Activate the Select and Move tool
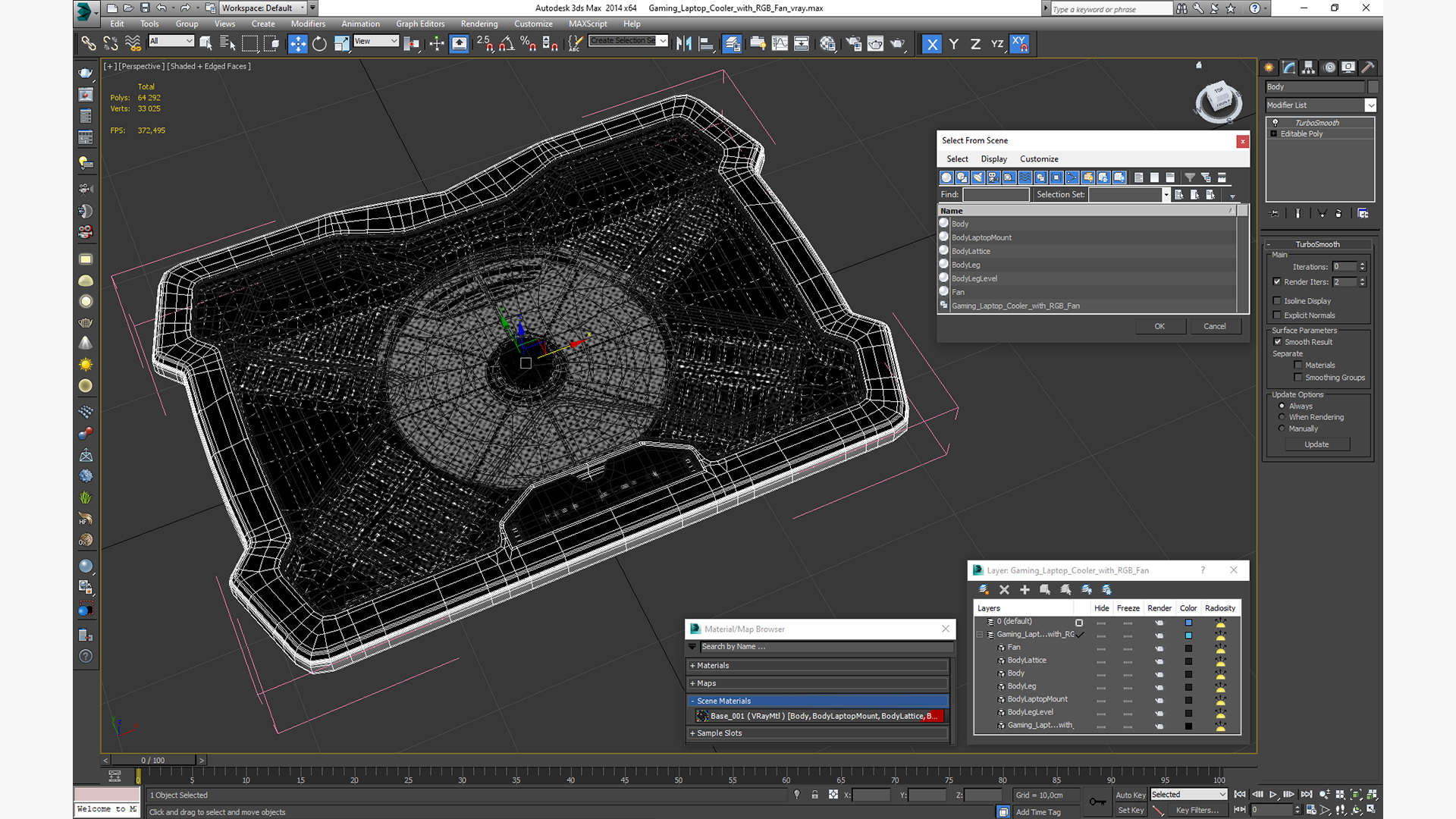The height and width of the screenshot is (819, 1456). point(298,44)
